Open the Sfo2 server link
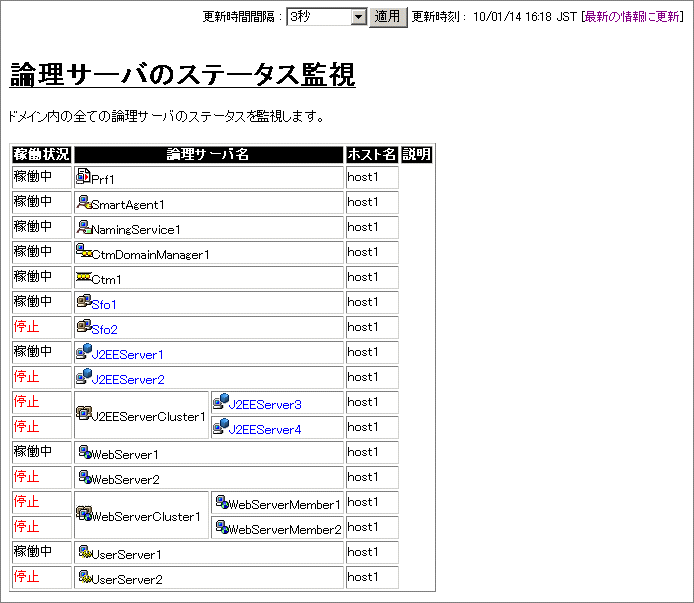The image size is (694, 603). pyautogui.click(x=104, y=330)
